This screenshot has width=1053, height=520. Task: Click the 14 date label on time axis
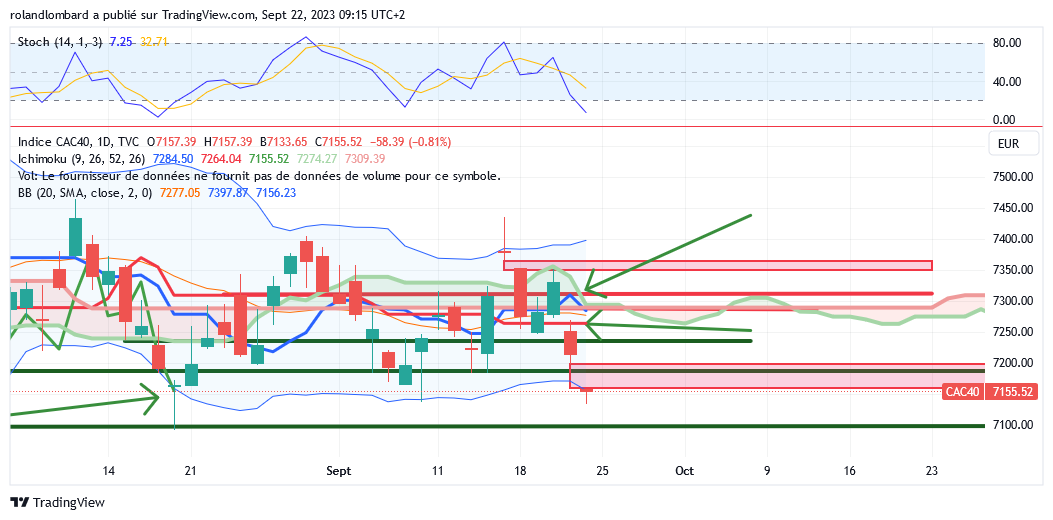109,469
